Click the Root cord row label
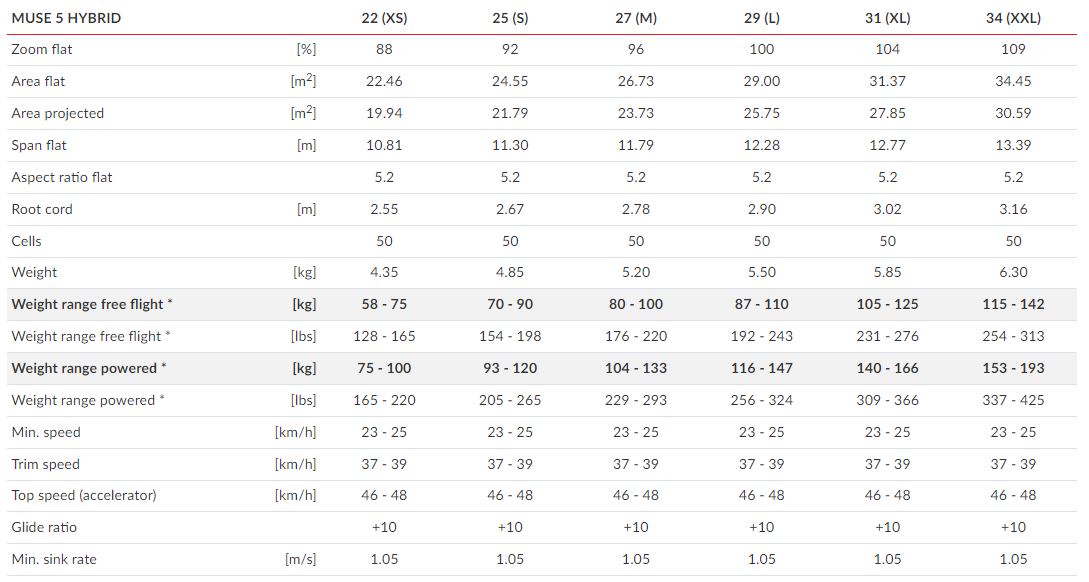1089x582 pixels. pos(42,209)
